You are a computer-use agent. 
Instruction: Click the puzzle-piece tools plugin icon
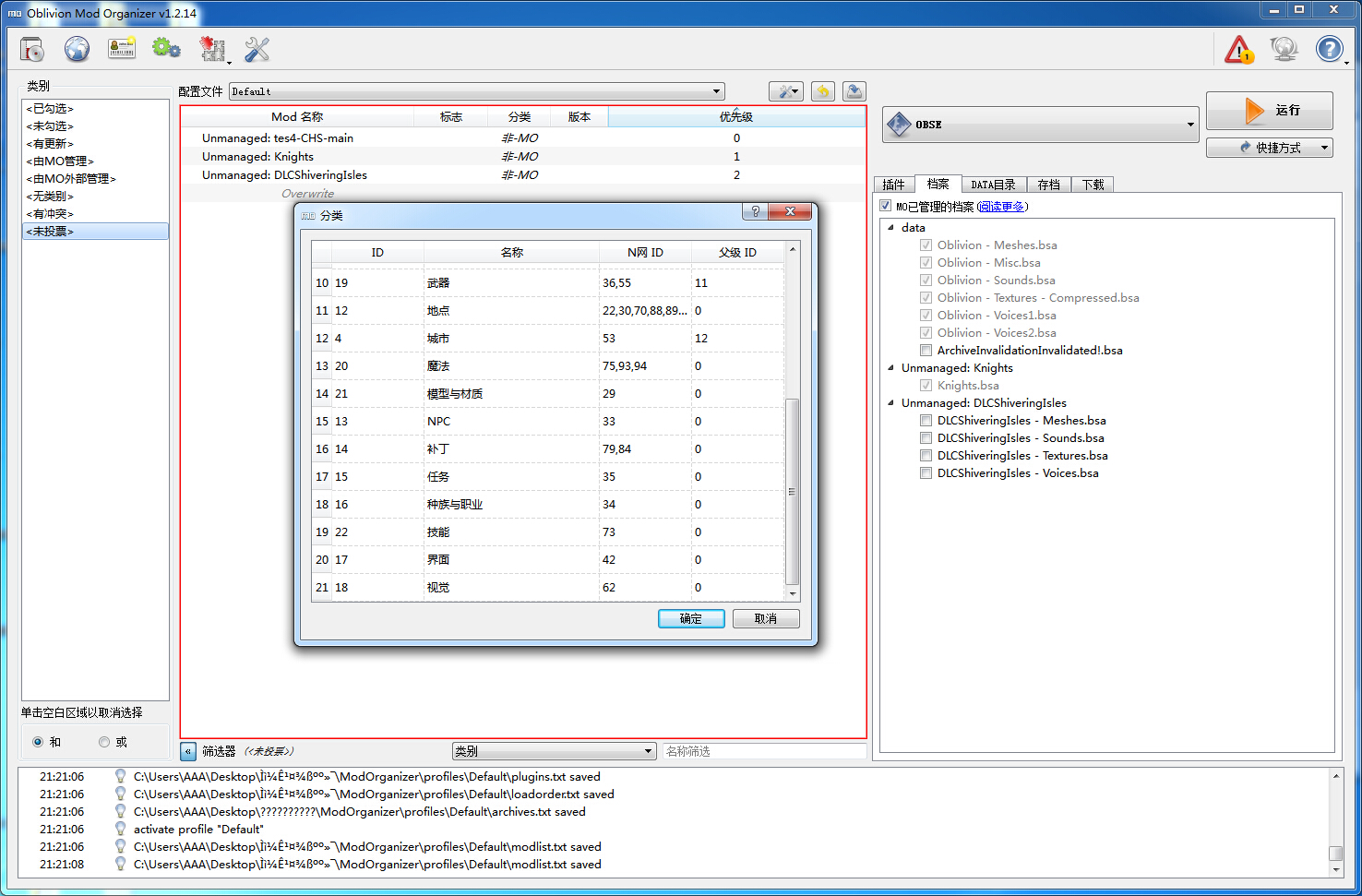[211, 49]
